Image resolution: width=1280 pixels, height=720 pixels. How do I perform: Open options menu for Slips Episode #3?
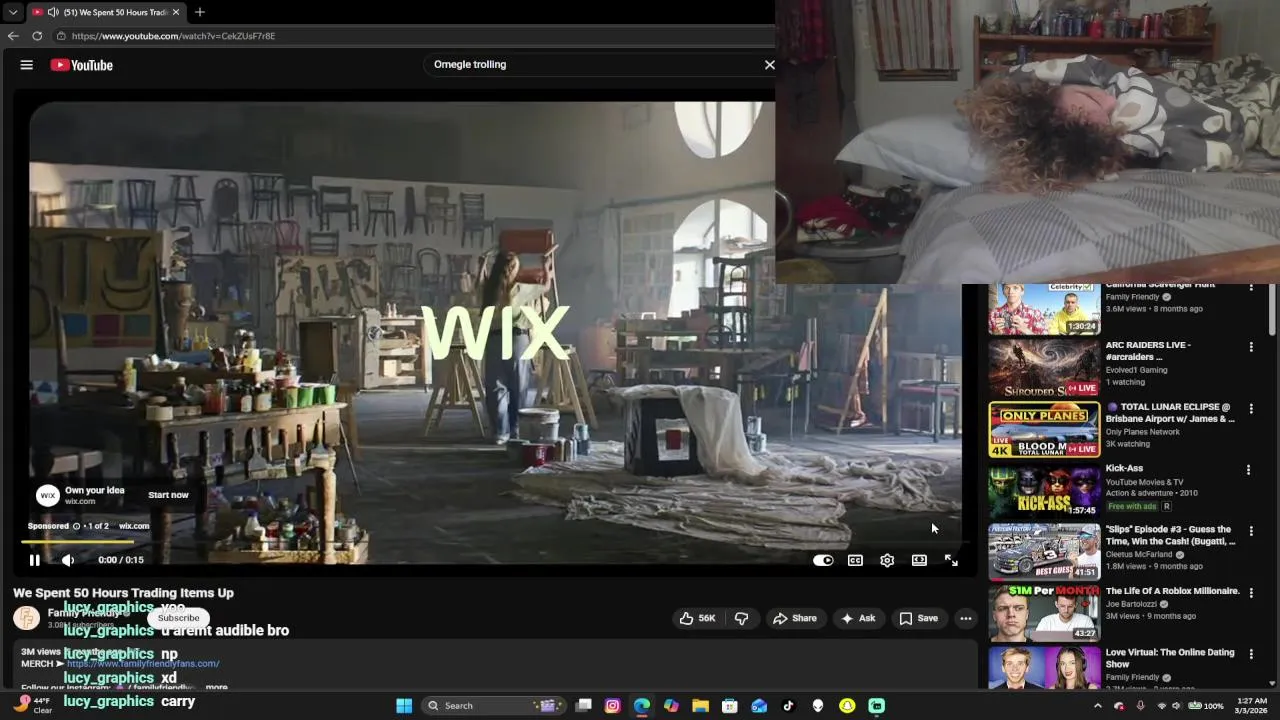click(x=1250, y=531)
